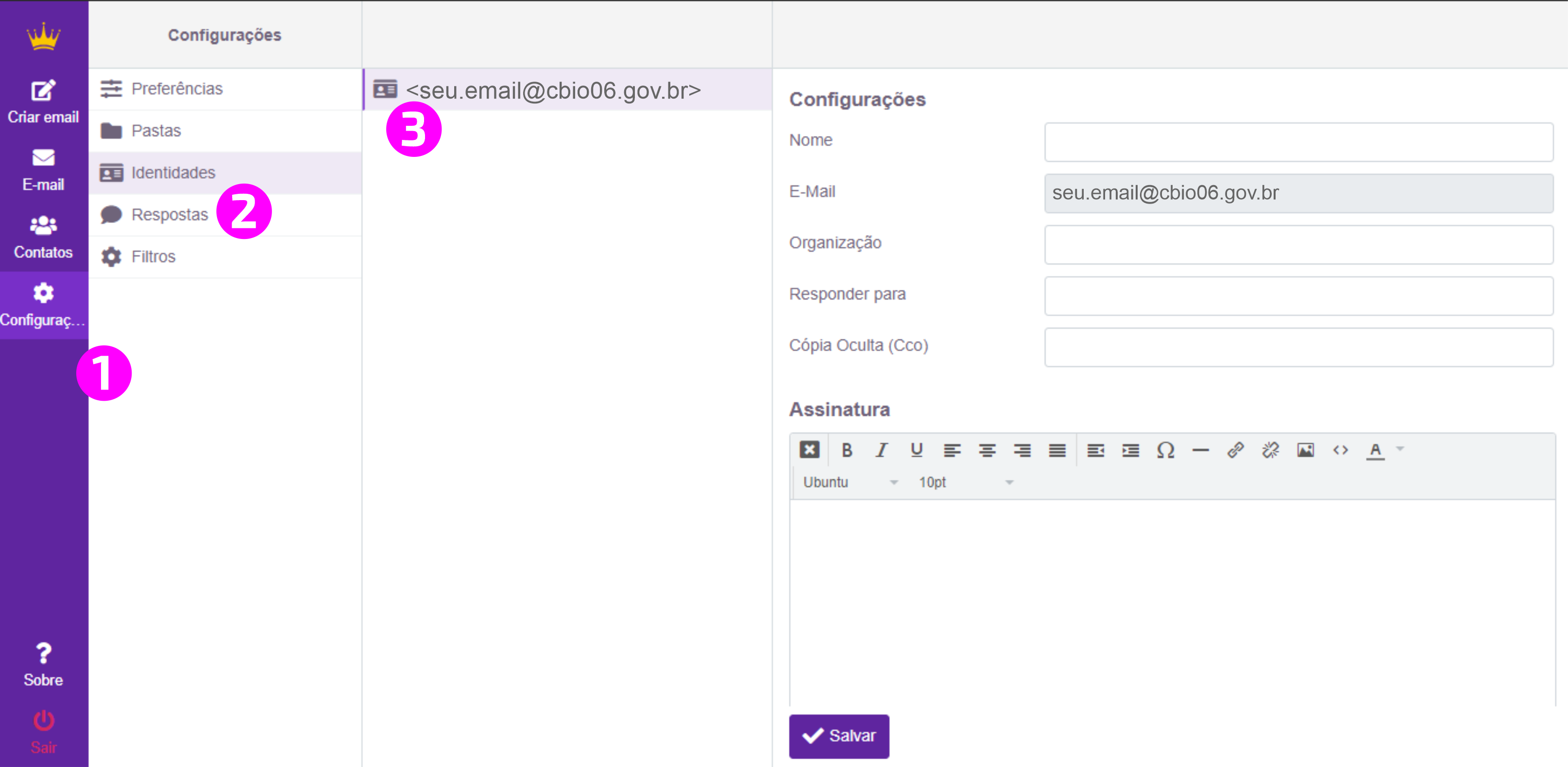Image resolution: width=1568 pixels, height=767 pixels.
Task: Increase indent in signature editor
Action: coord(1130,450)
